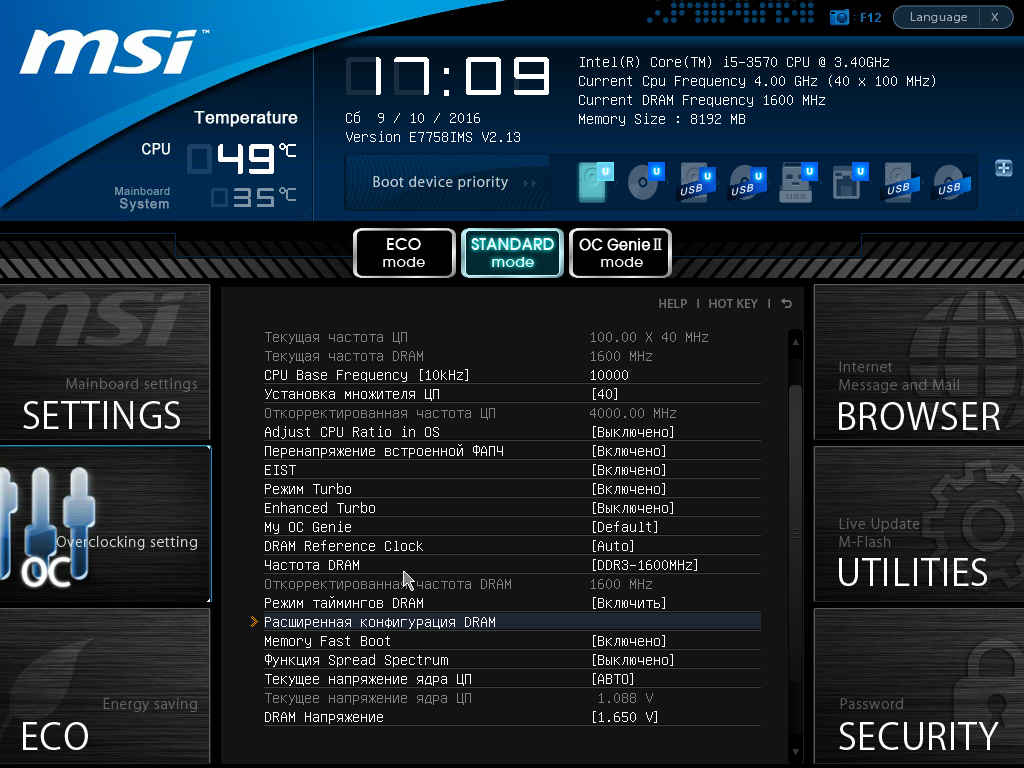Click the plus icon beside boot devices
The height and width of the screenshot is (768, 1024).
1004,168
